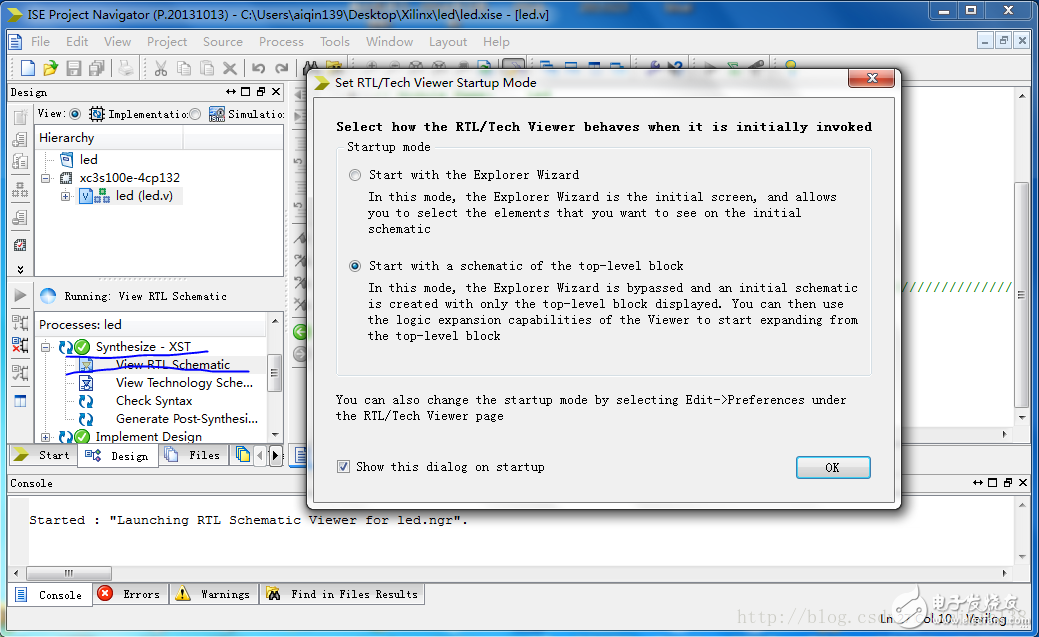Open the Tools menu

tap(334, 42)
